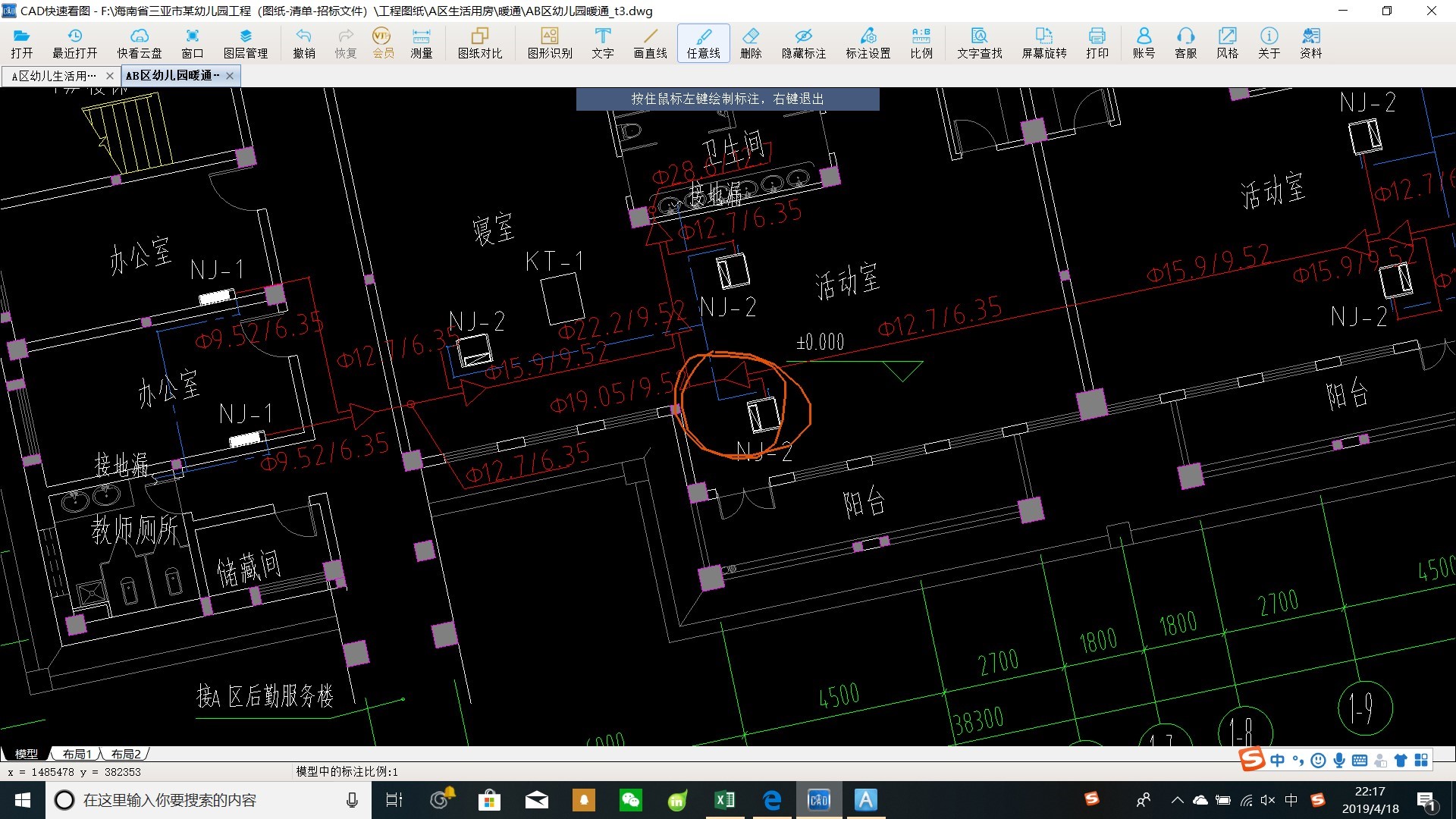Open 快看云盘 cloud drive
1456x819 pixels.
coord(139,43)
